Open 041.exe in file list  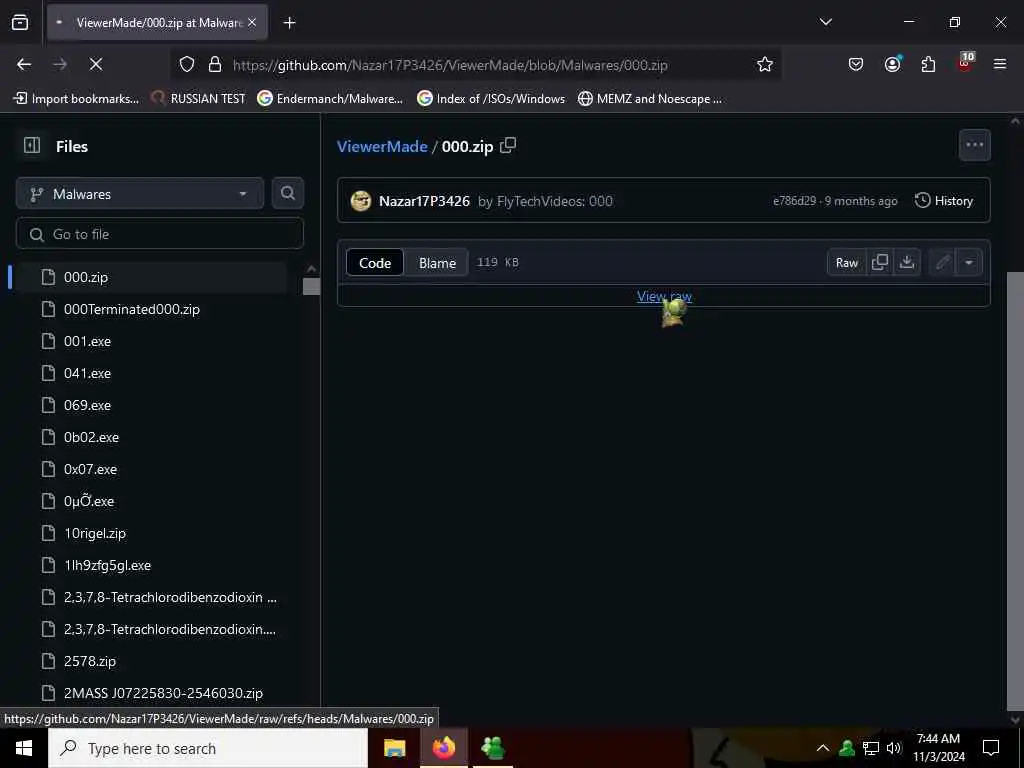click(x=87, y=373)
